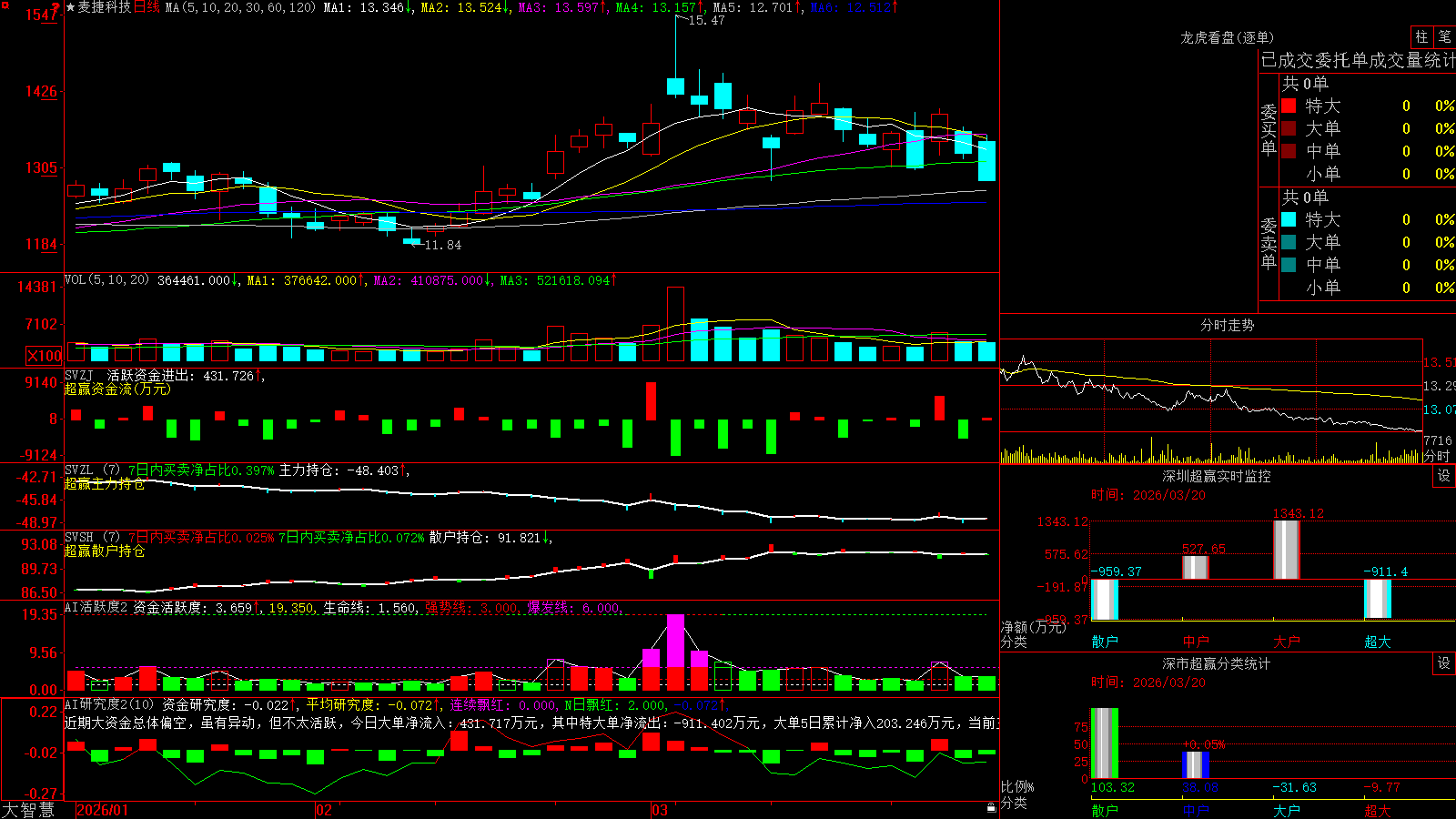Click the 近期大资金总体偏空 analysis text line
1456x819 pixels.
pos(531,723)
